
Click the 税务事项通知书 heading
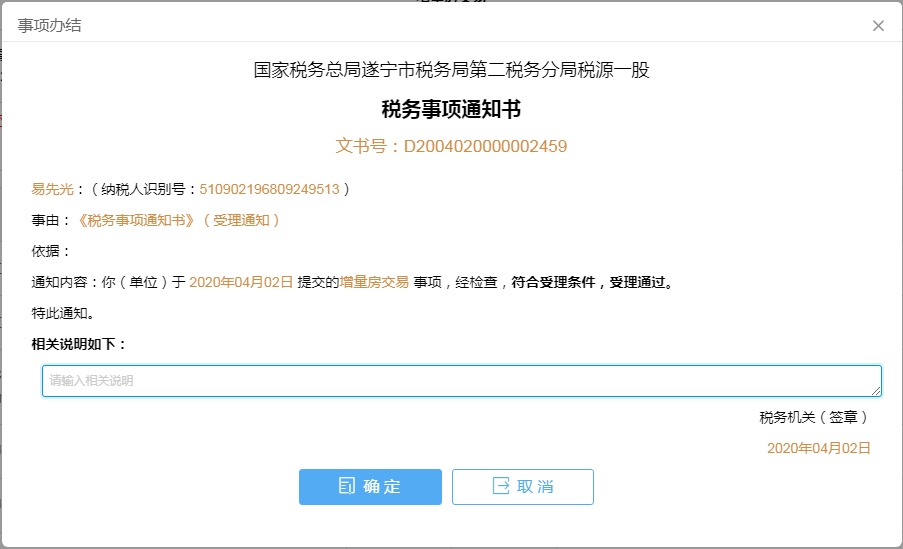[451, 109]
